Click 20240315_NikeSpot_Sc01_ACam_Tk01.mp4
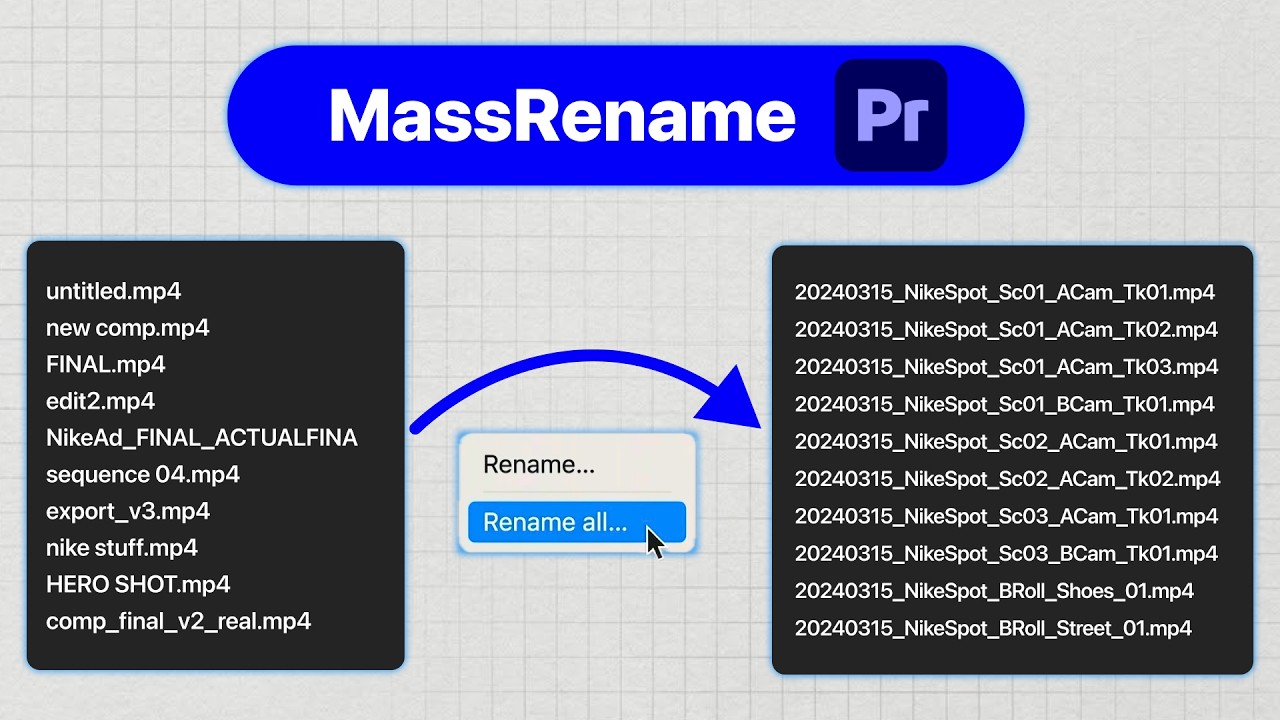 [1005, 292]
